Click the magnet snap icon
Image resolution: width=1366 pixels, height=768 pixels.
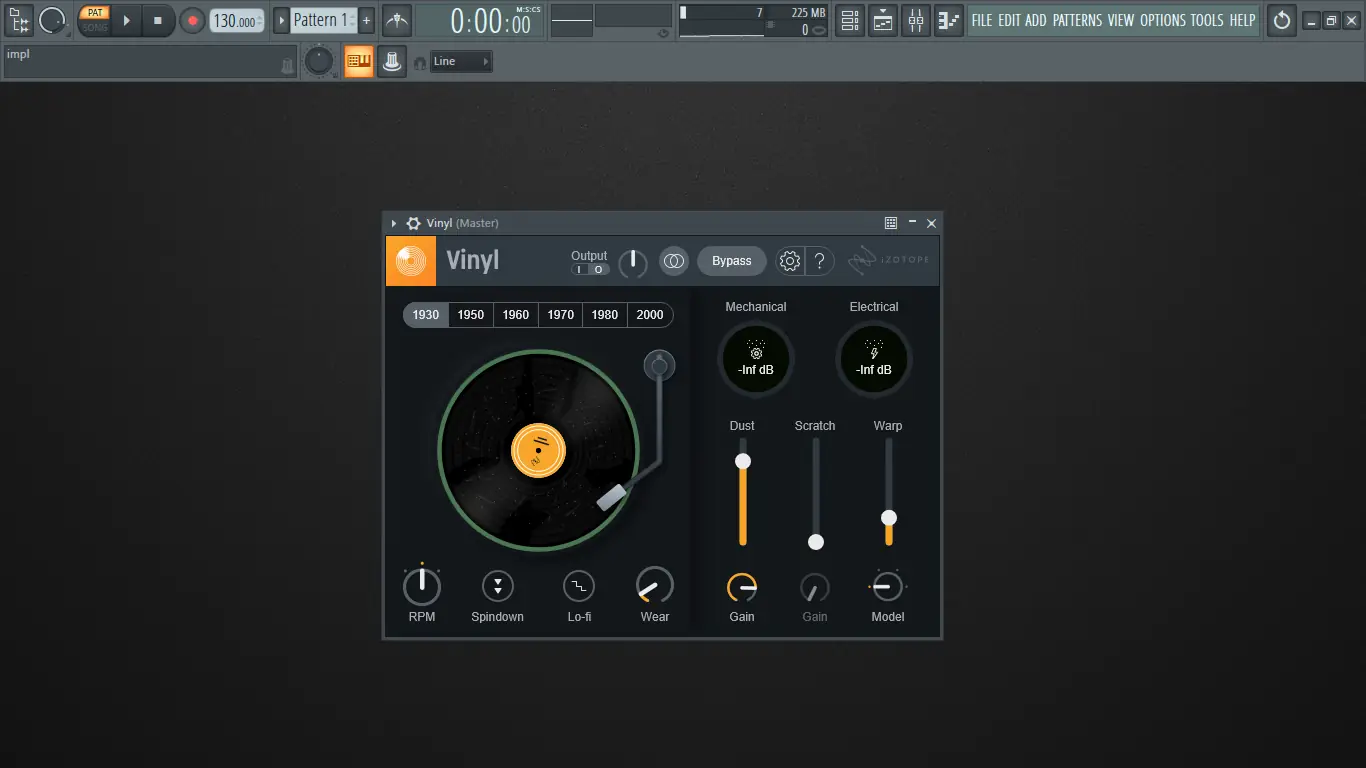click(420, 63)
